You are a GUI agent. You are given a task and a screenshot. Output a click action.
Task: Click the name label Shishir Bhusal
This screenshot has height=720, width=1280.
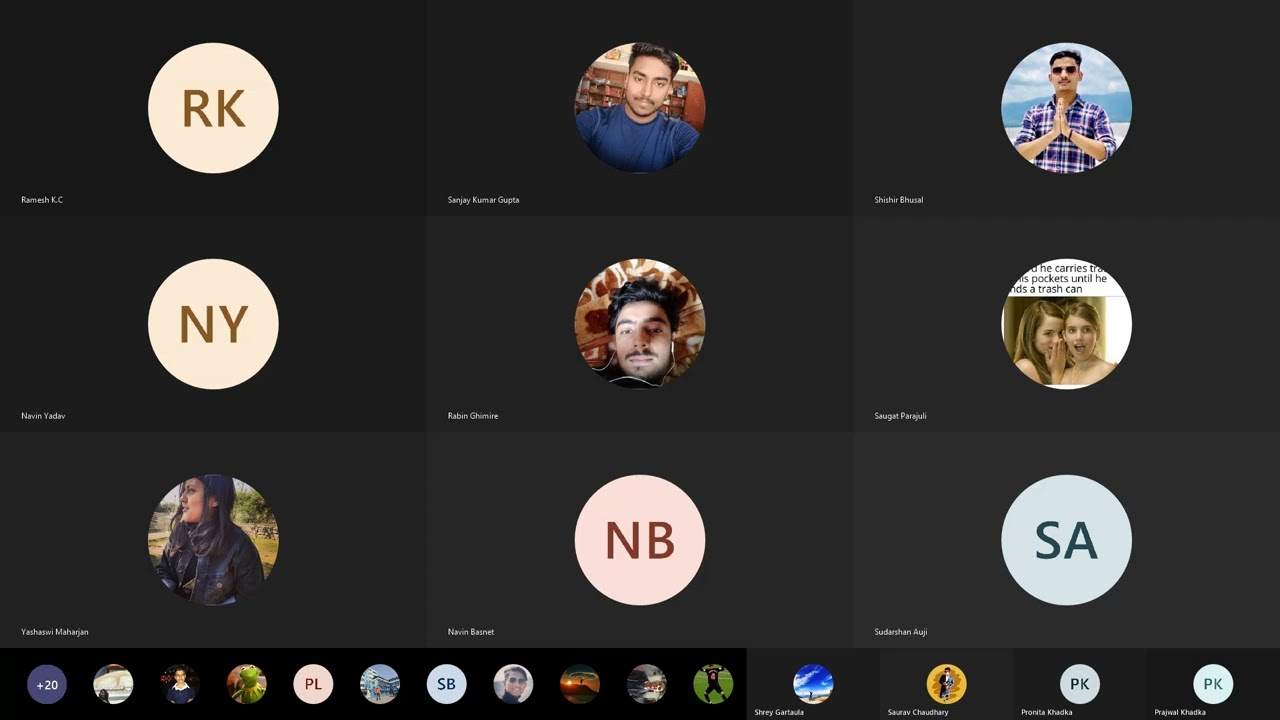899,200
